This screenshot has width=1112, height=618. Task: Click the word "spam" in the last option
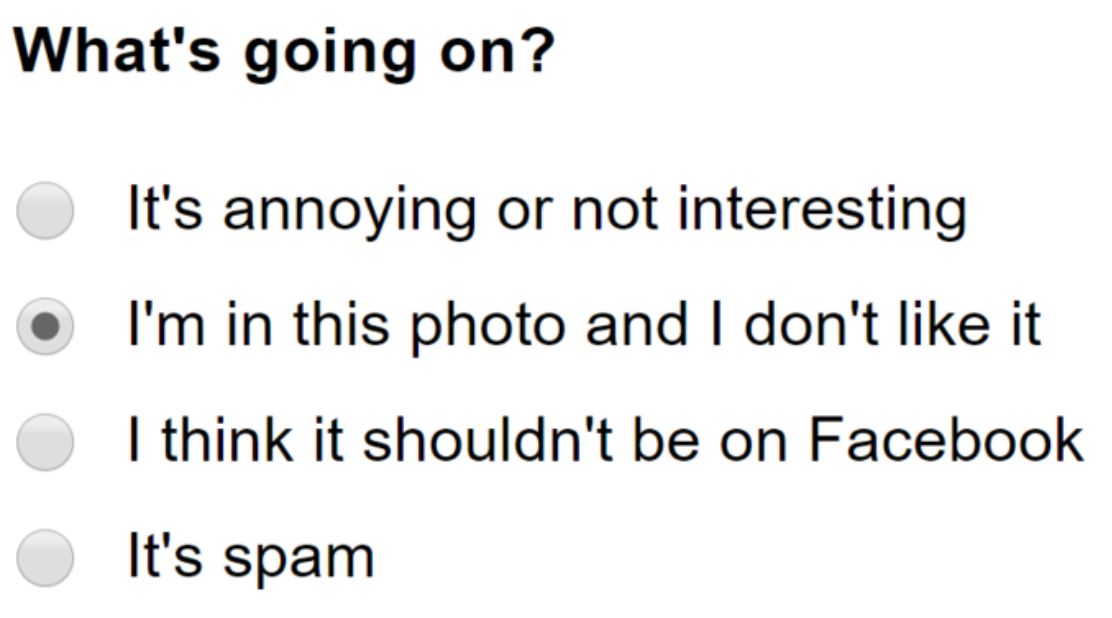point(298,558)
